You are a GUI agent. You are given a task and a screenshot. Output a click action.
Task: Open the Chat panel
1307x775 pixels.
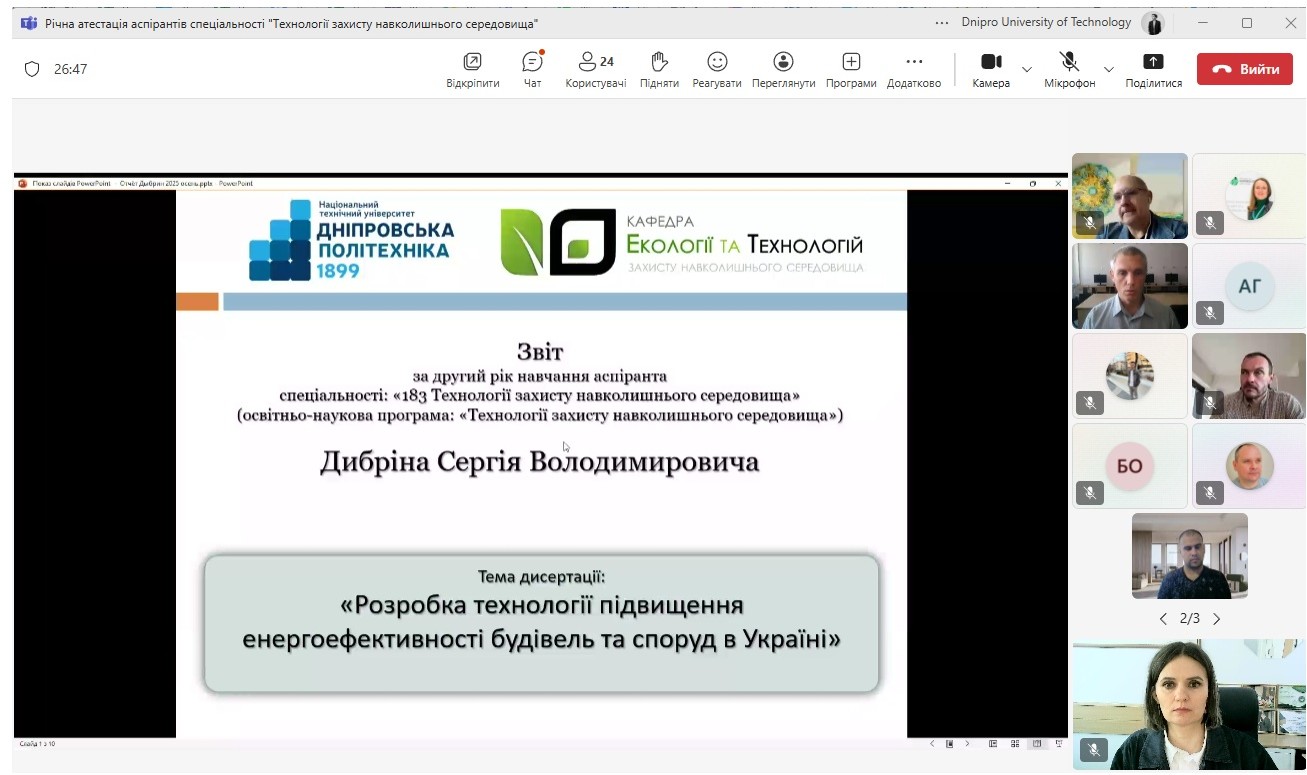coord(532,69)
